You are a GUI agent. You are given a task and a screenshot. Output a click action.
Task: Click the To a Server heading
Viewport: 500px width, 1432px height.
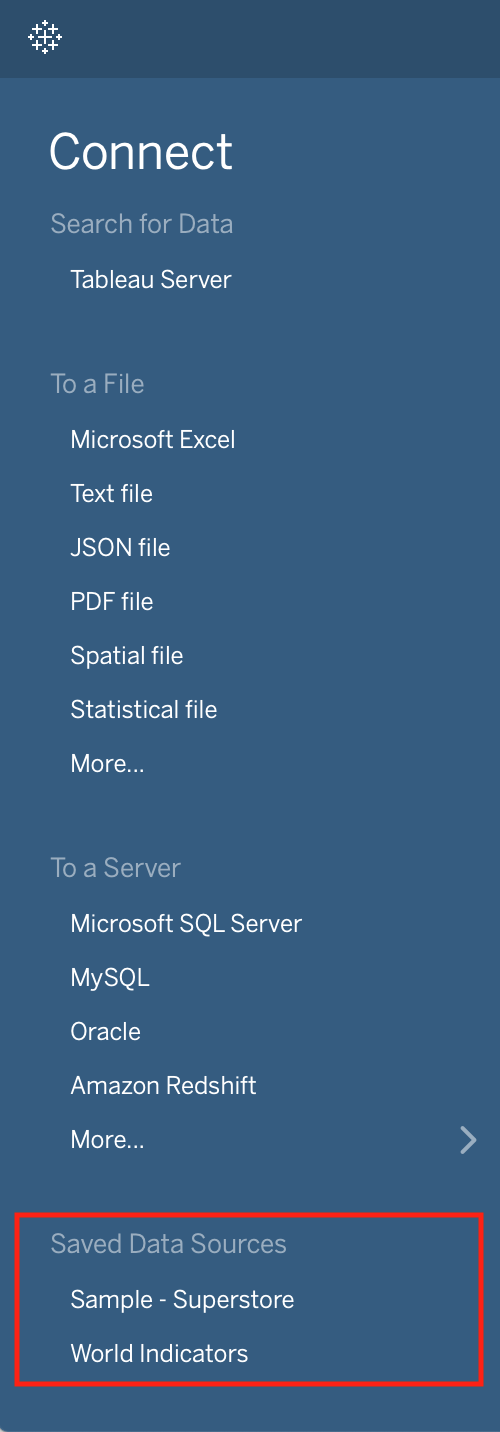tap(116, 868)
